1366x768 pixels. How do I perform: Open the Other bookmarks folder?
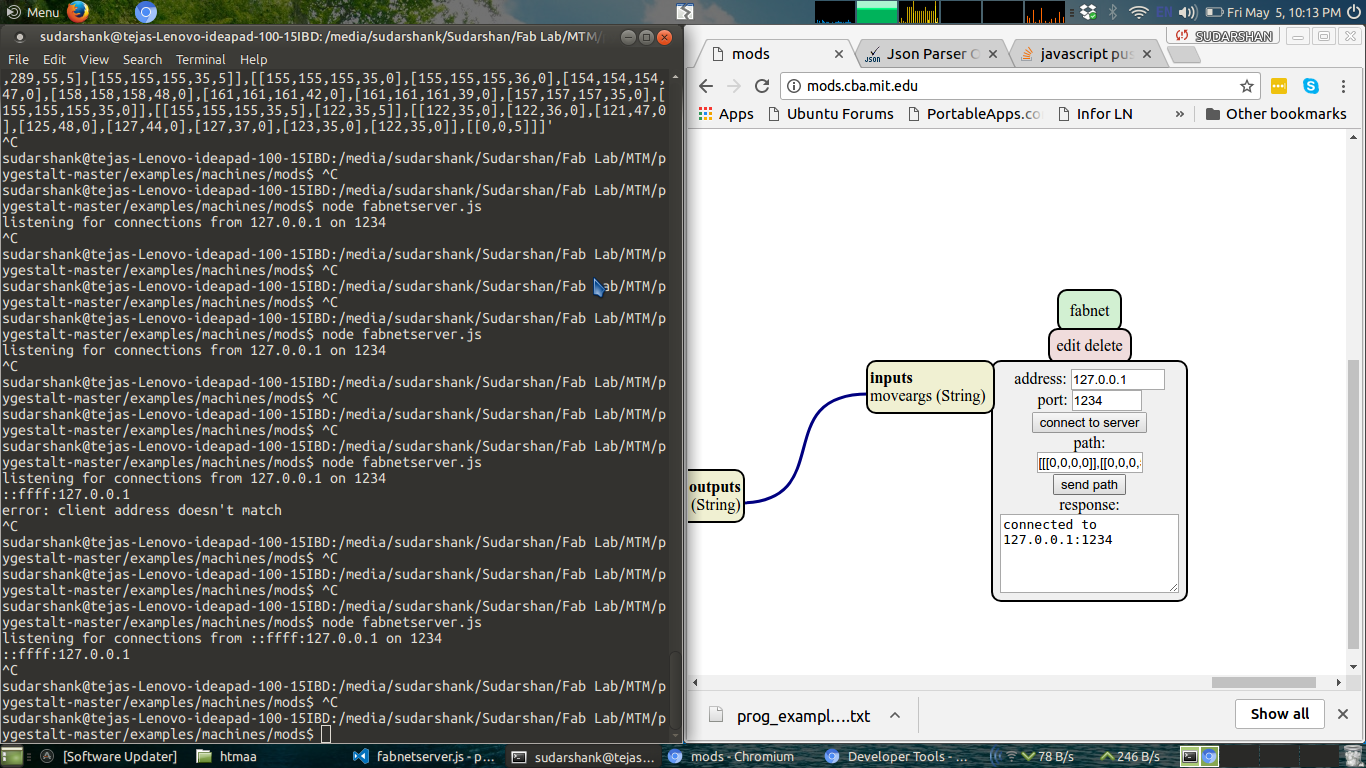point(1276,114)
